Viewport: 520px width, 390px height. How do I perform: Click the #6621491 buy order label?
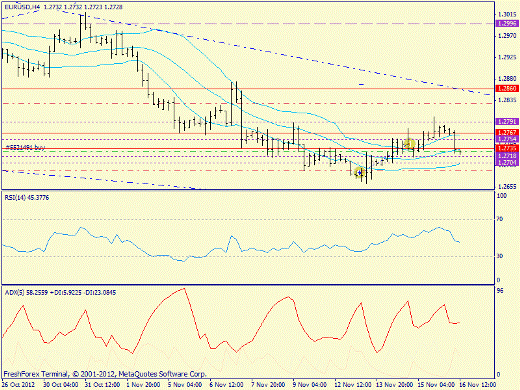[x=25, y=147]
